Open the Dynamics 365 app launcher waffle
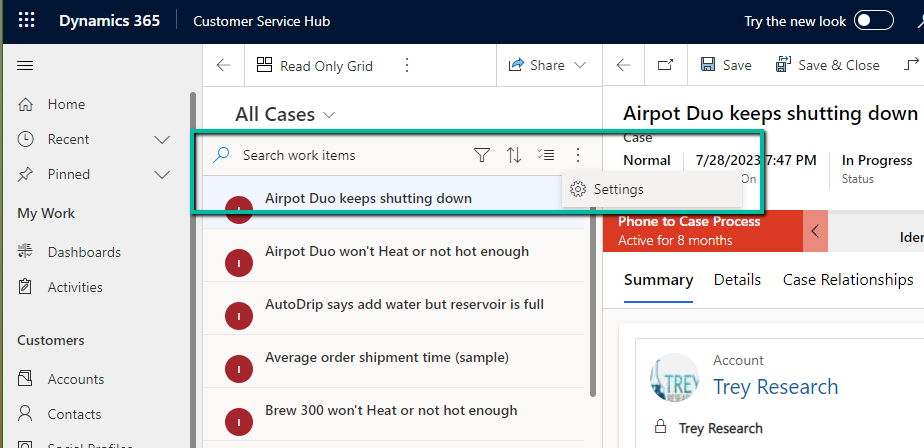 (27, 21)
